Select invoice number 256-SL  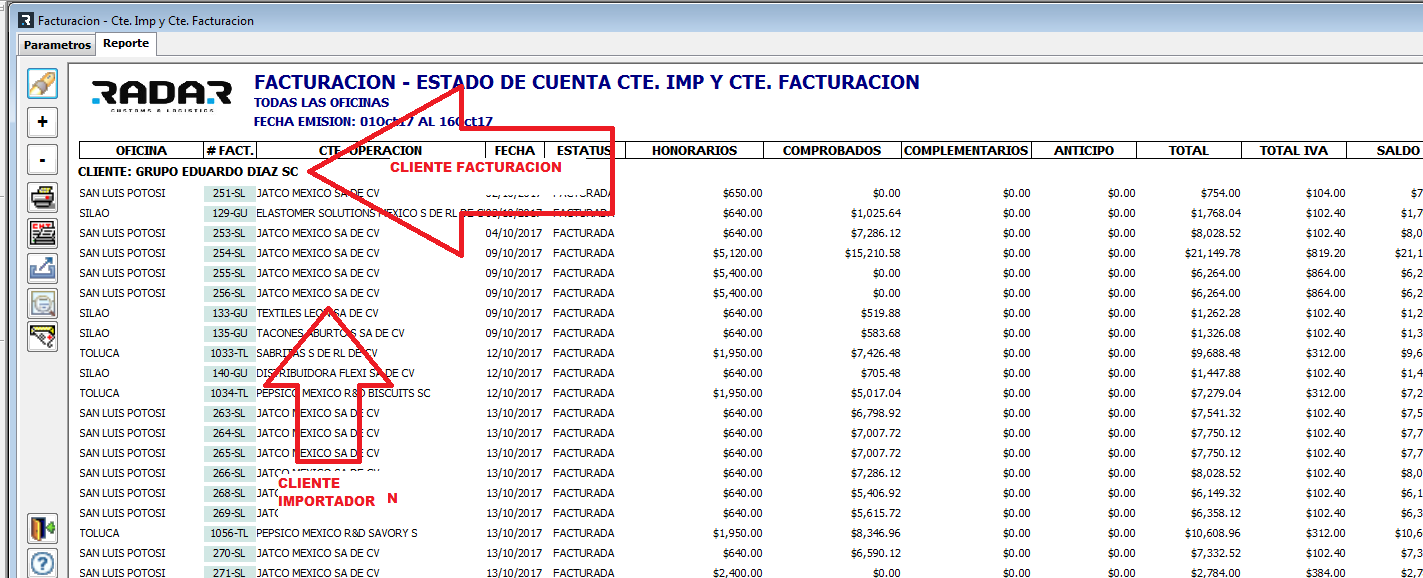click(229, 293)
